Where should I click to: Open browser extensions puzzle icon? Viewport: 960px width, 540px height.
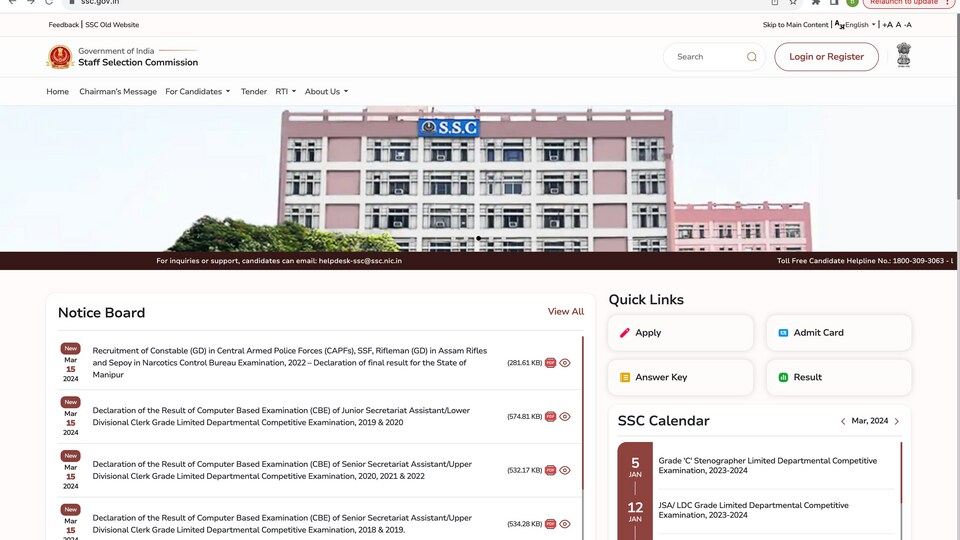pos(816,2)
